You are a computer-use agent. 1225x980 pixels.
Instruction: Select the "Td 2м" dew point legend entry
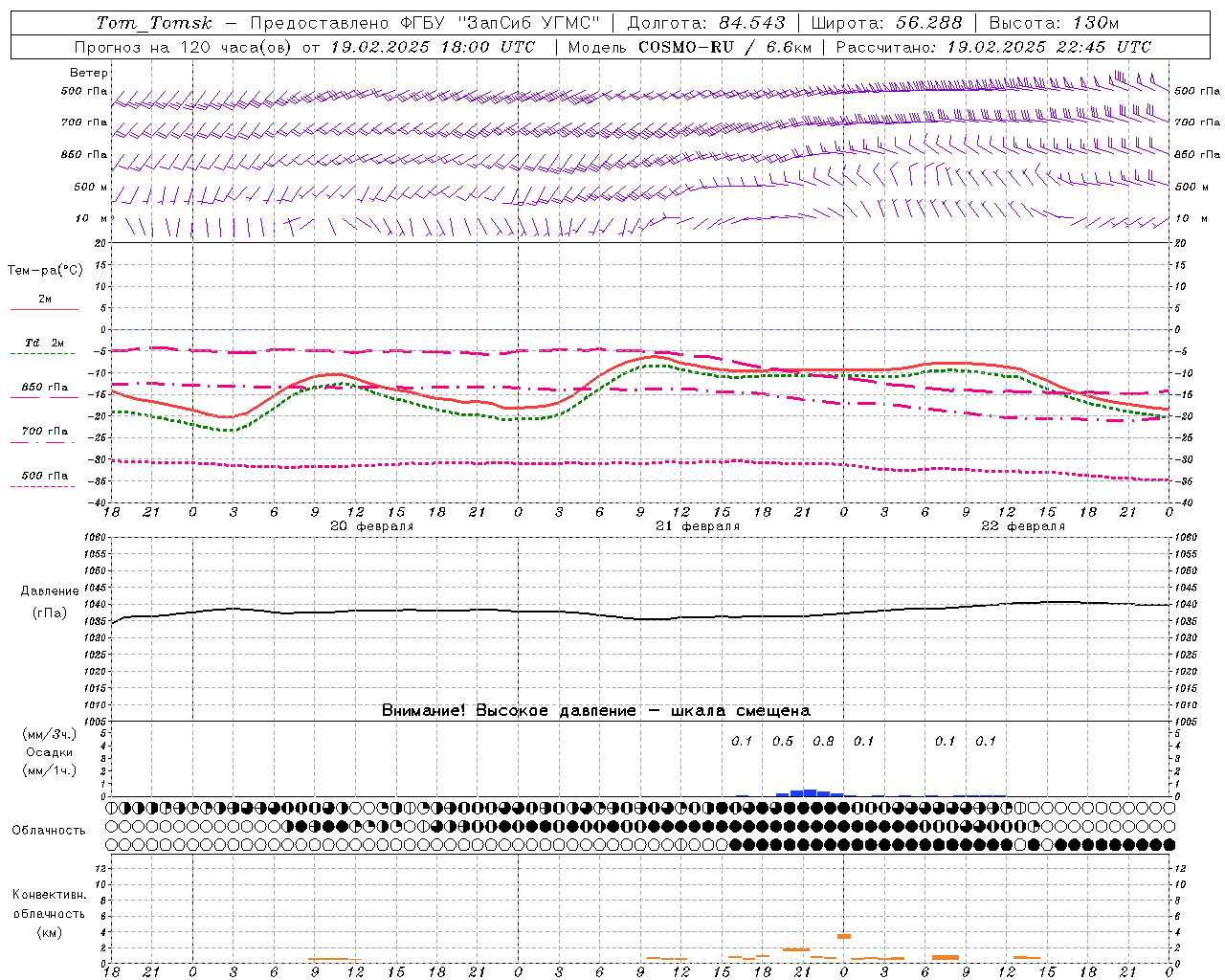pyautogui.click(x=45, y=343)
